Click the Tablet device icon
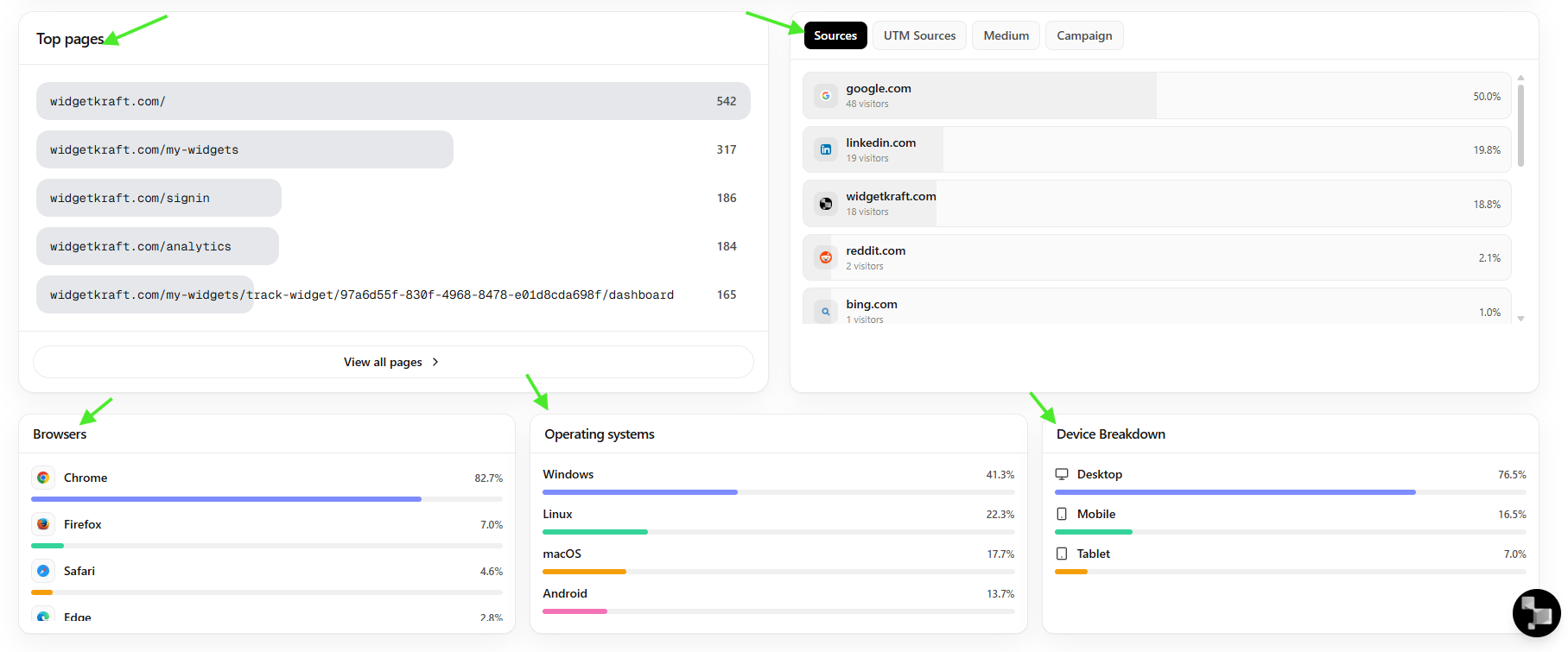 tap(1062, 554)
